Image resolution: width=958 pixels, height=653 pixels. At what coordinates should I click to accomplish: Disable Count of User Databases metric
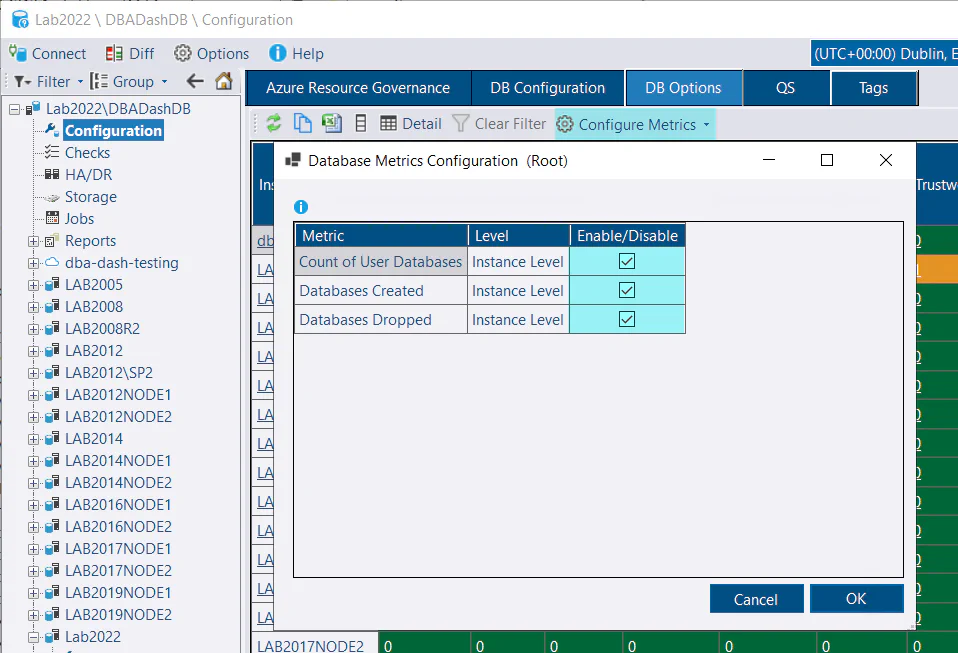(626, 261)
